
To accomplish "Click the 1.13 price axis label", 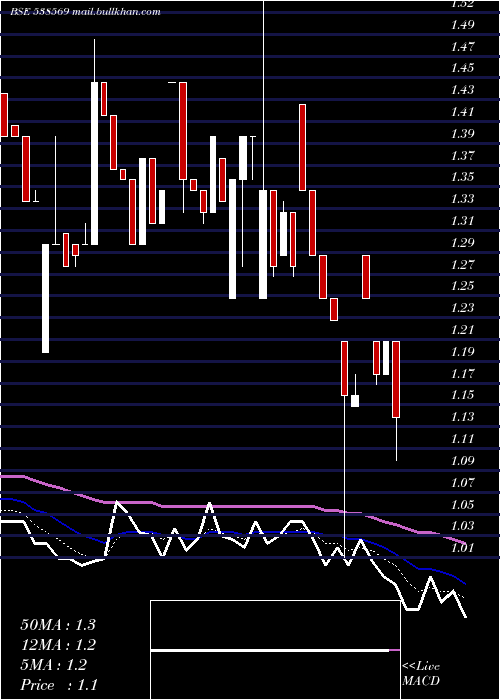I will click(462, 417).
